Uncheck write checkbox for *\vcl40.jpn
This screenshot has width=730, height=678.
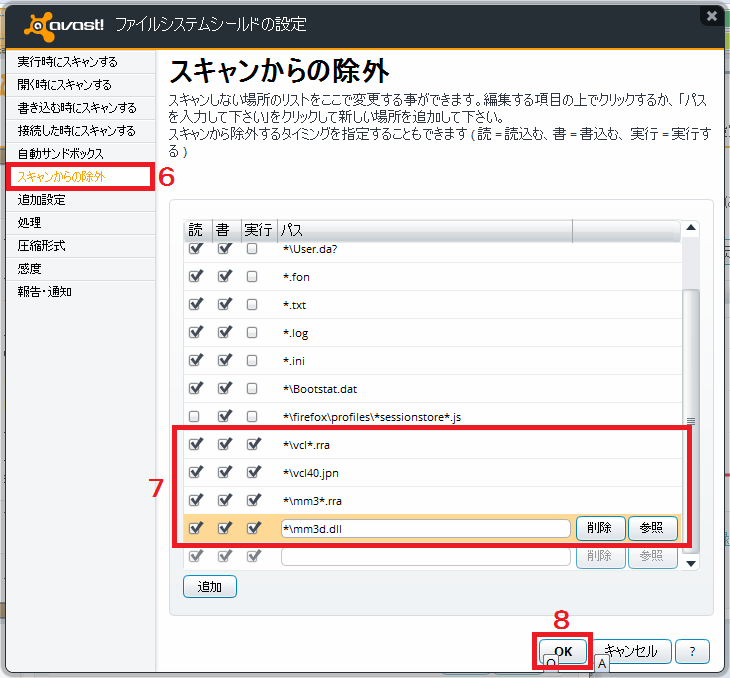pos(224,472)
